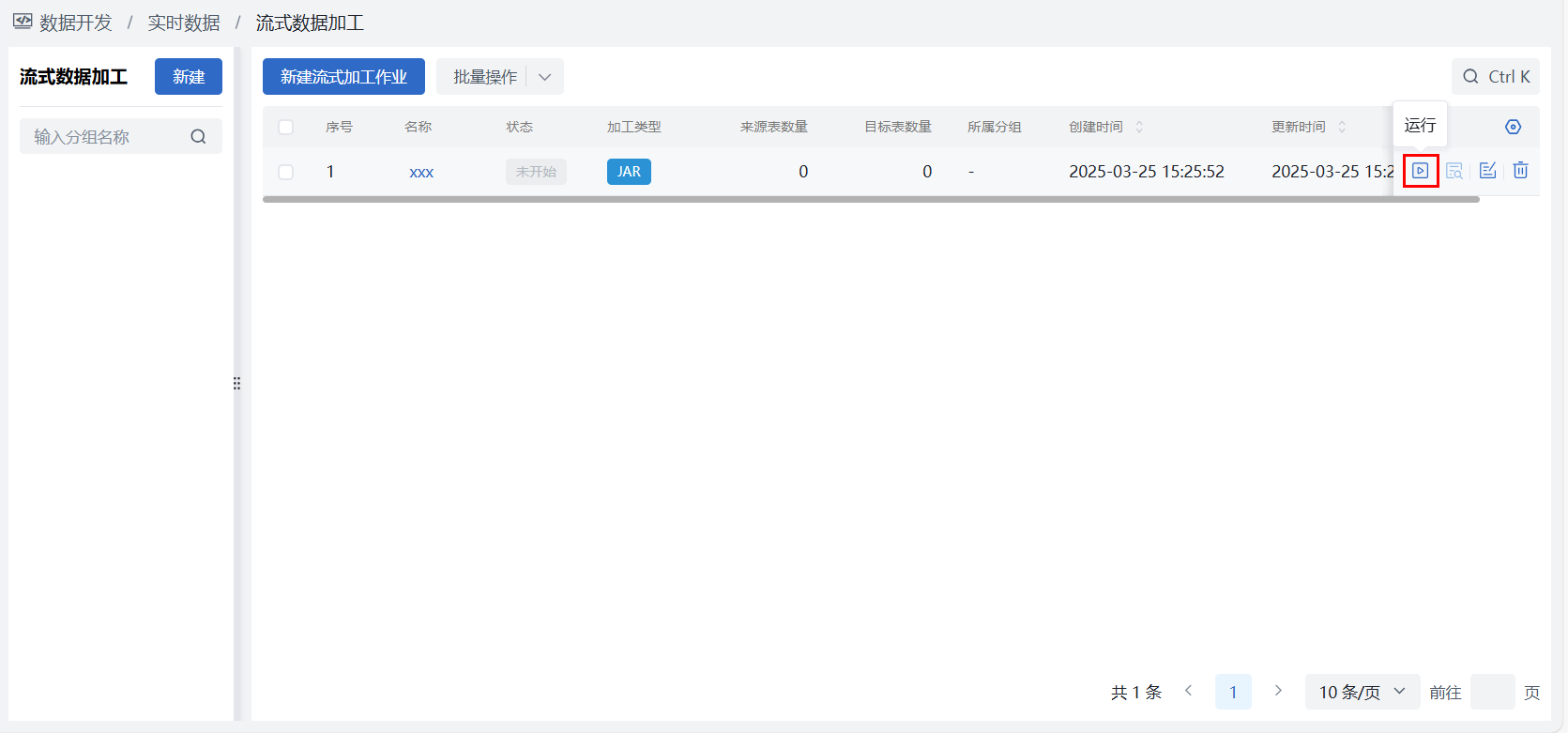Click 数据开发 in the breadcrumb

(76, 23)
